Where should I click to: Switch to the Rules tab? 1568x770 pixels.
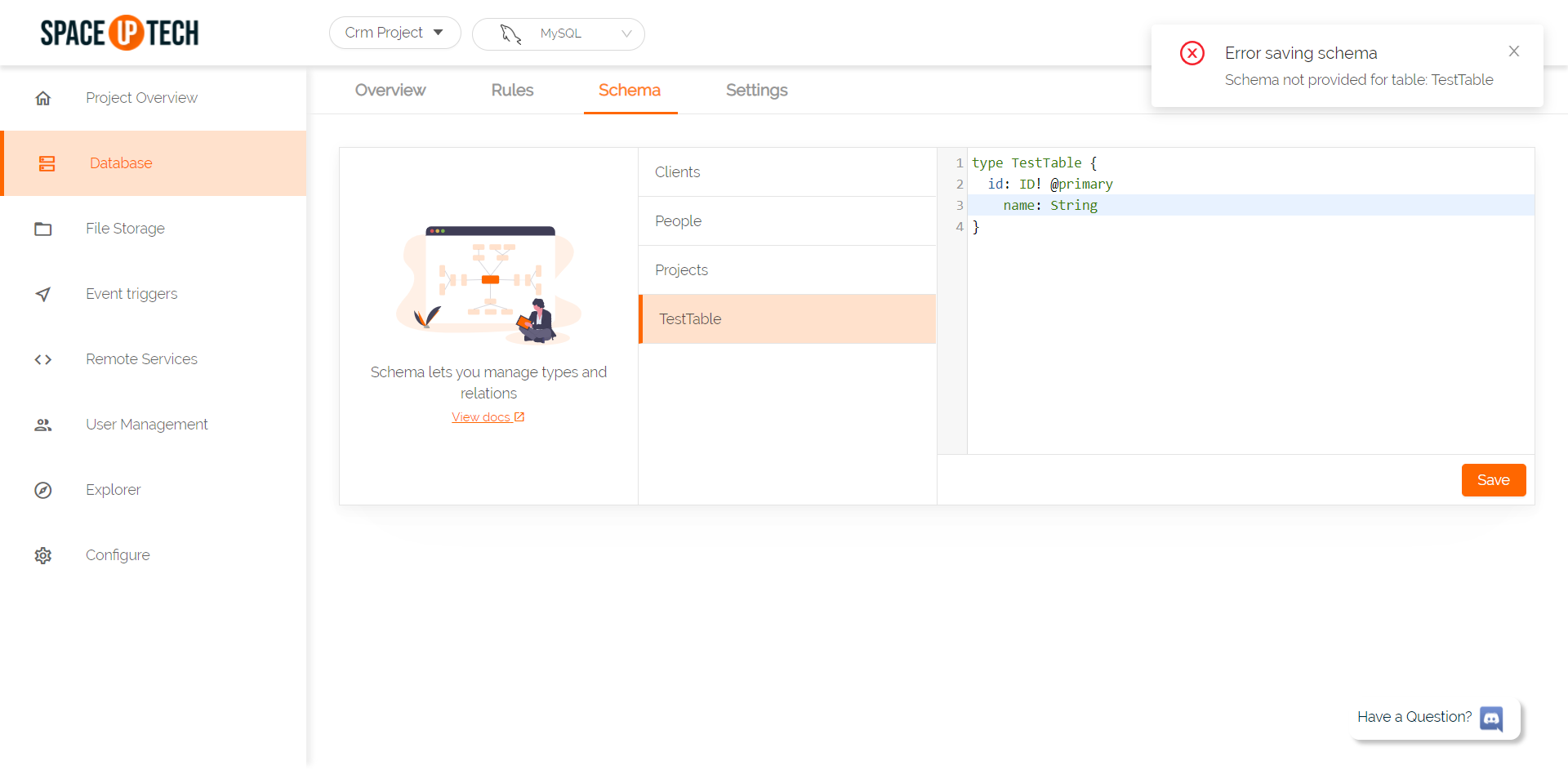click(512, 91)
